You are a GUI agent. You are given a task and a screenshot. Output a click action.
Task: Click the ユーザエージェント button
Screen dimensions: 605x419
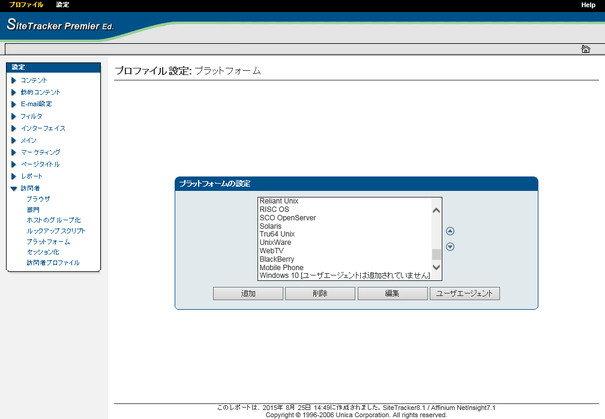point(465,293)
